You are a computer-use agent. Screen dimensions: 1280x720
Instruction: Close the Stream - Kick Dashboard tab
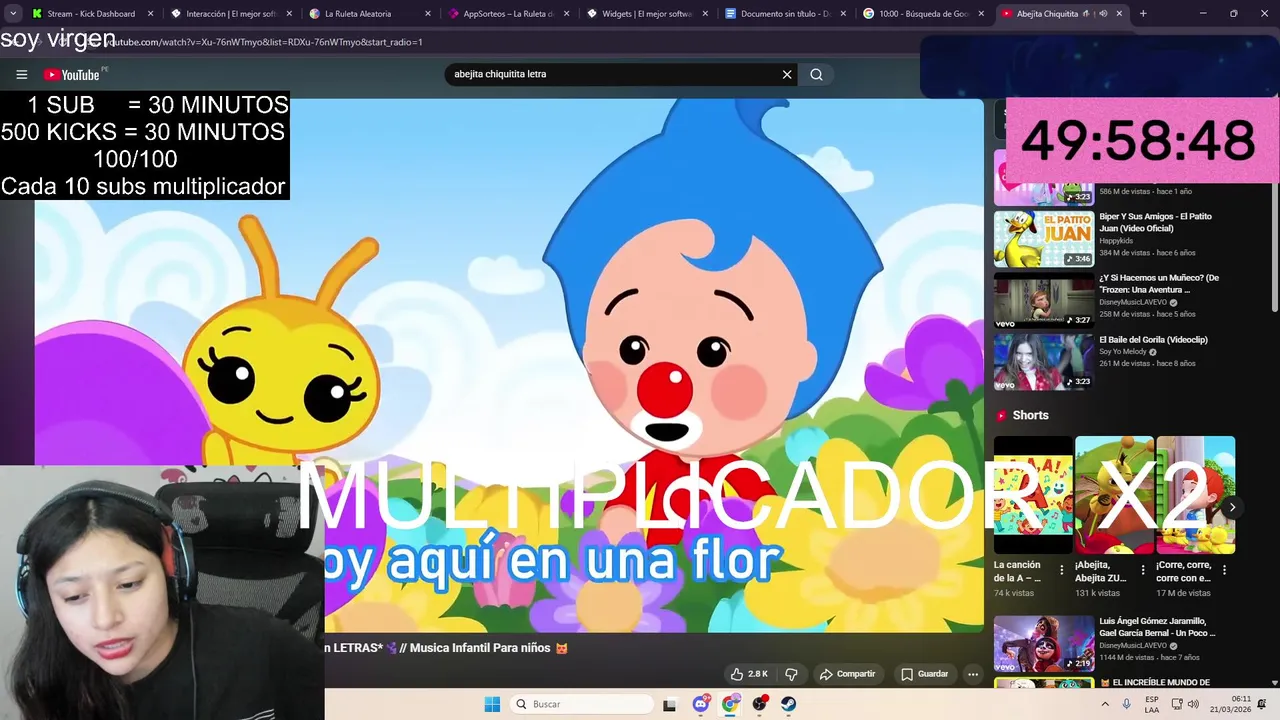point(151,14)
